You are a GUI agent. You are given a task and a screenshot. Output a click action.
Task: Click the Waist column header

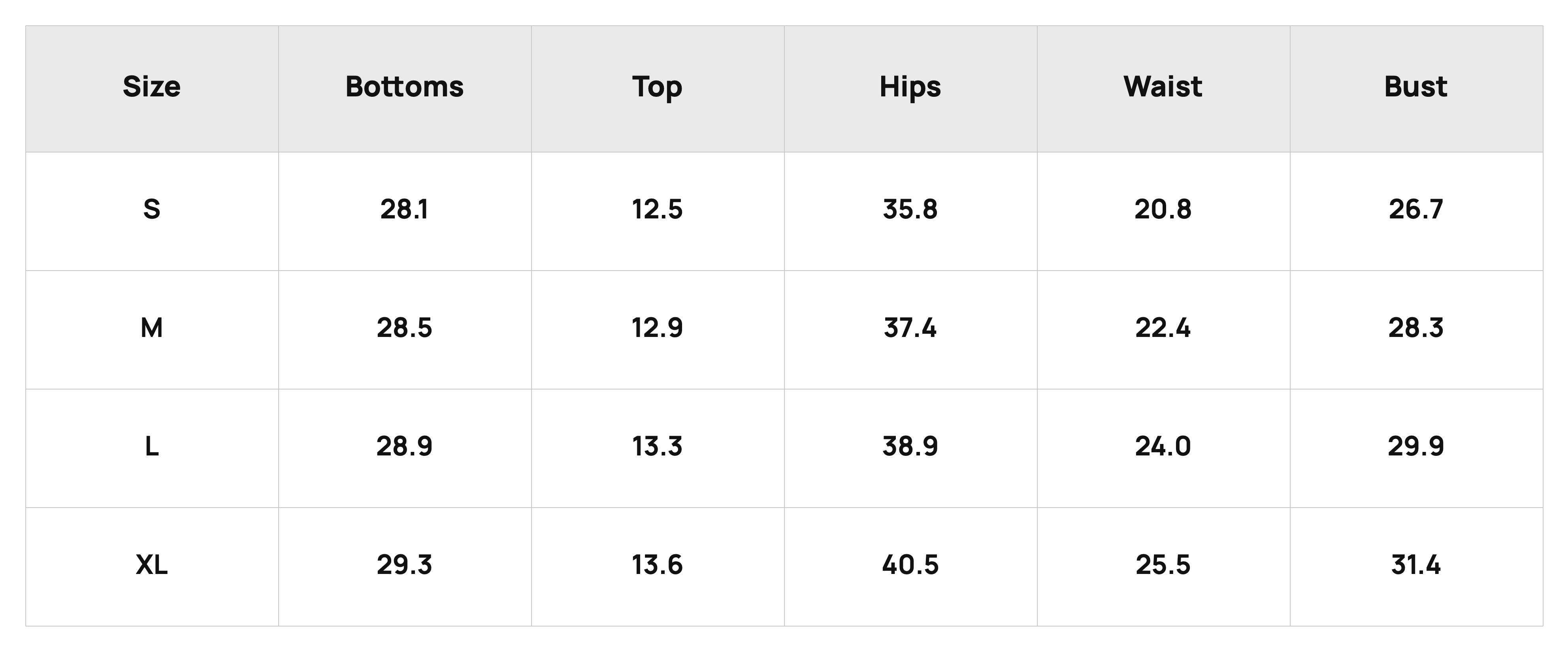click(1163, 87)
